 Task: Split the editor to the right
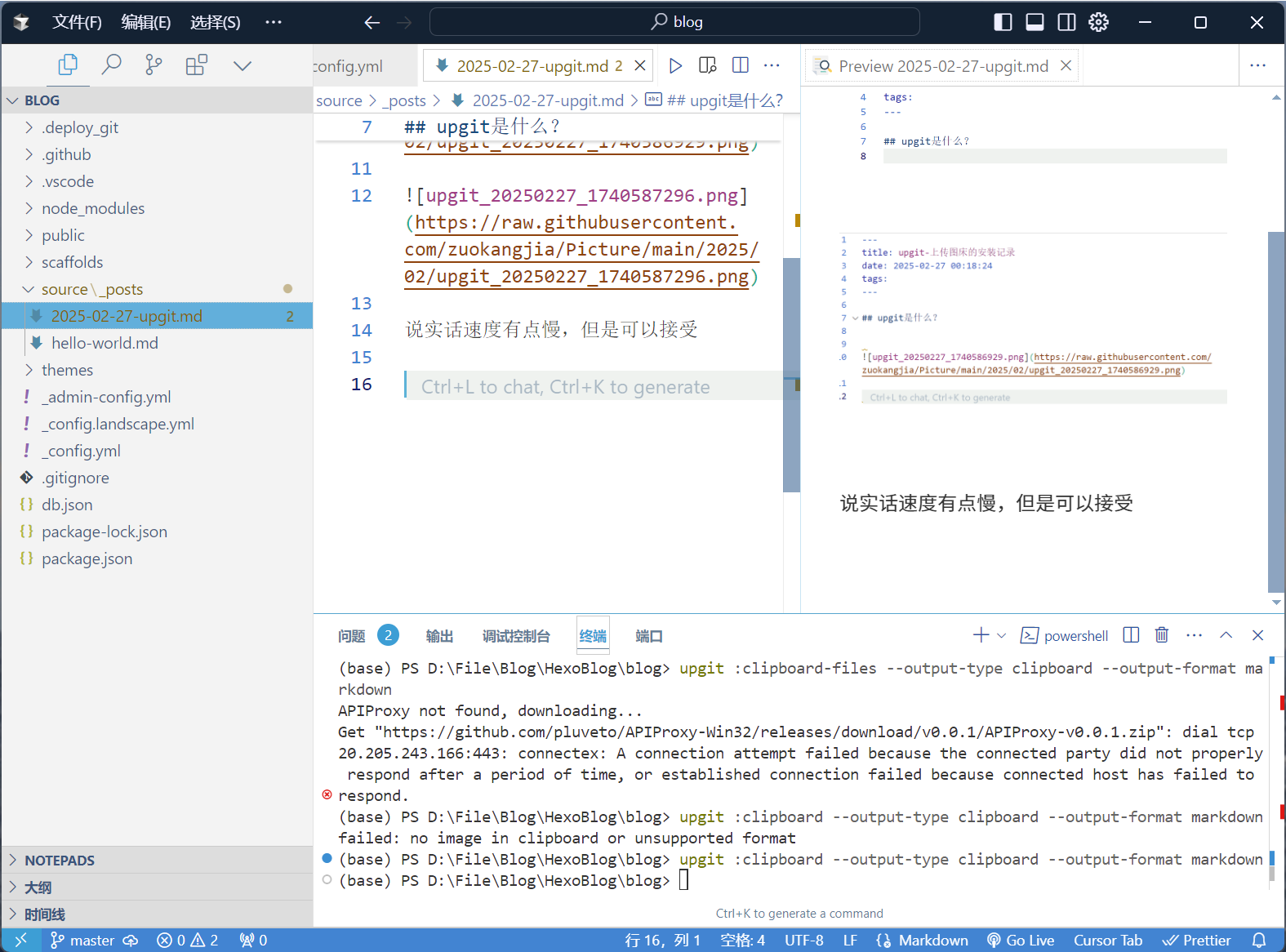[x=741, y=65]
